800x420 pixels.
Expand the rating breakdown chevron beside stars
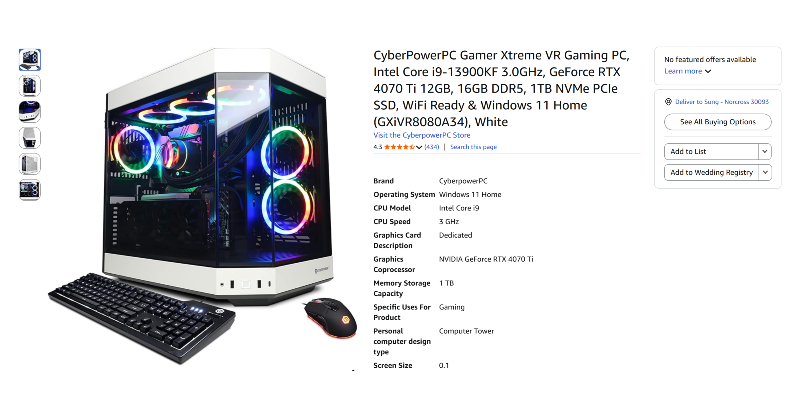pos(419,147)
